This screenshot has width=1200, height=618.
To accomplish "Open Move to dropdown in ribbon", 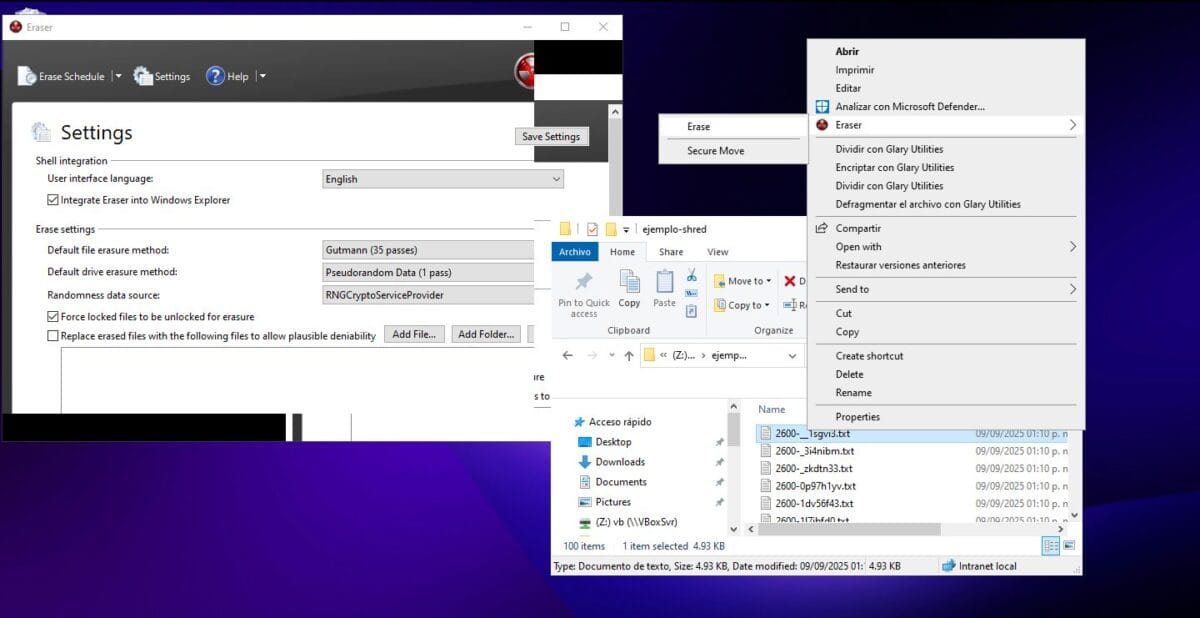I will click(742, 281).
